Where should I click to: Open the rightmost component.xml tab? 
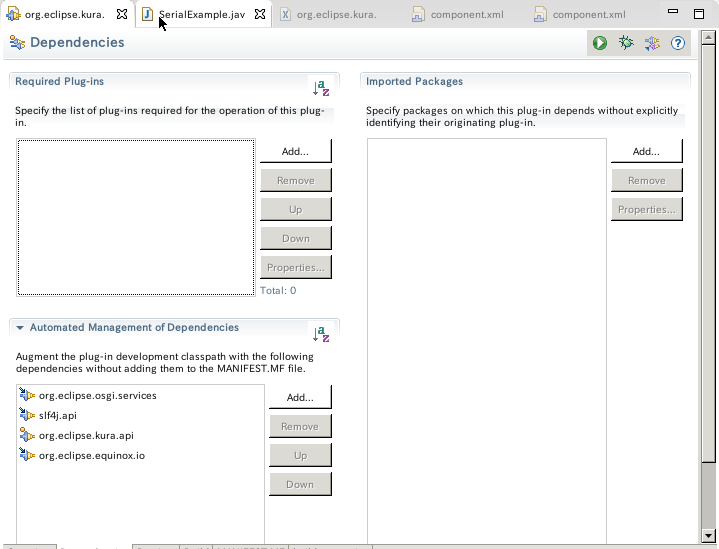pyautogui.click(x=580, y=15)
